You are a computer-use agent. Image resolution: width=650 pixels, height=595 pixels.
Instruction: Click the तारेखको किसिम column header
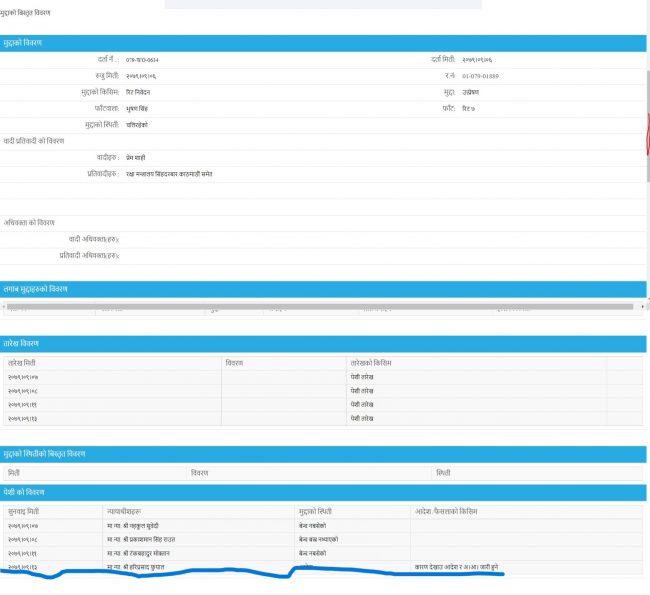371,362
